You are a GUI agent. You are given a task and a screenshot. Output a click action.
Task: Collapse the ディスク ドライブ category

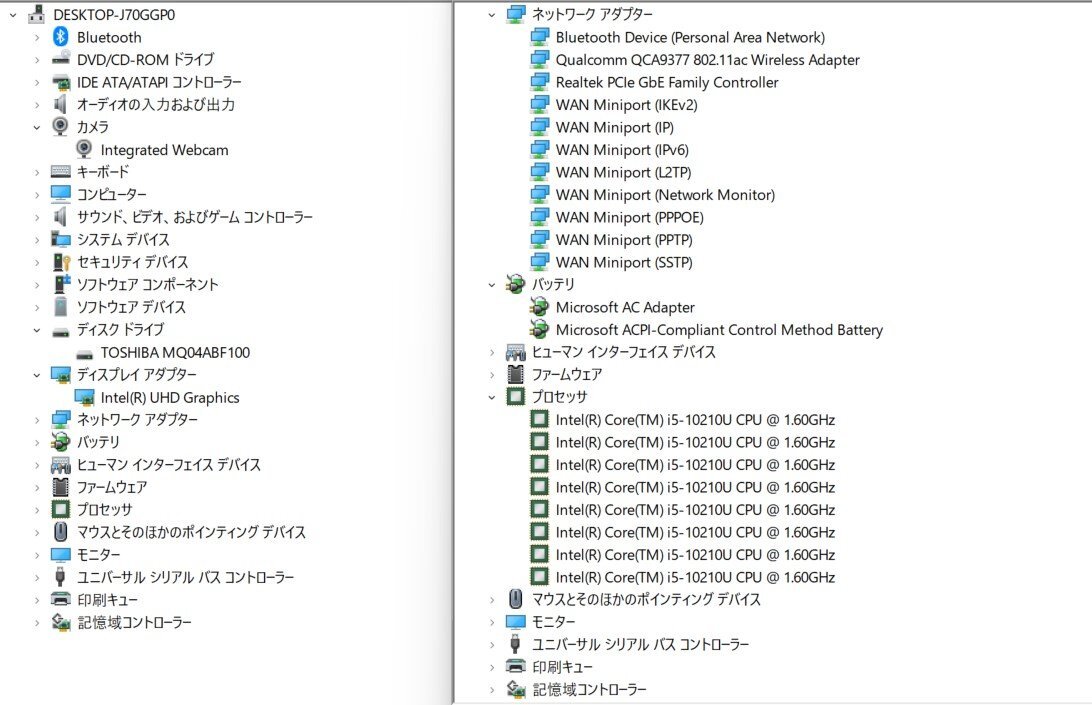pos(37,330)
